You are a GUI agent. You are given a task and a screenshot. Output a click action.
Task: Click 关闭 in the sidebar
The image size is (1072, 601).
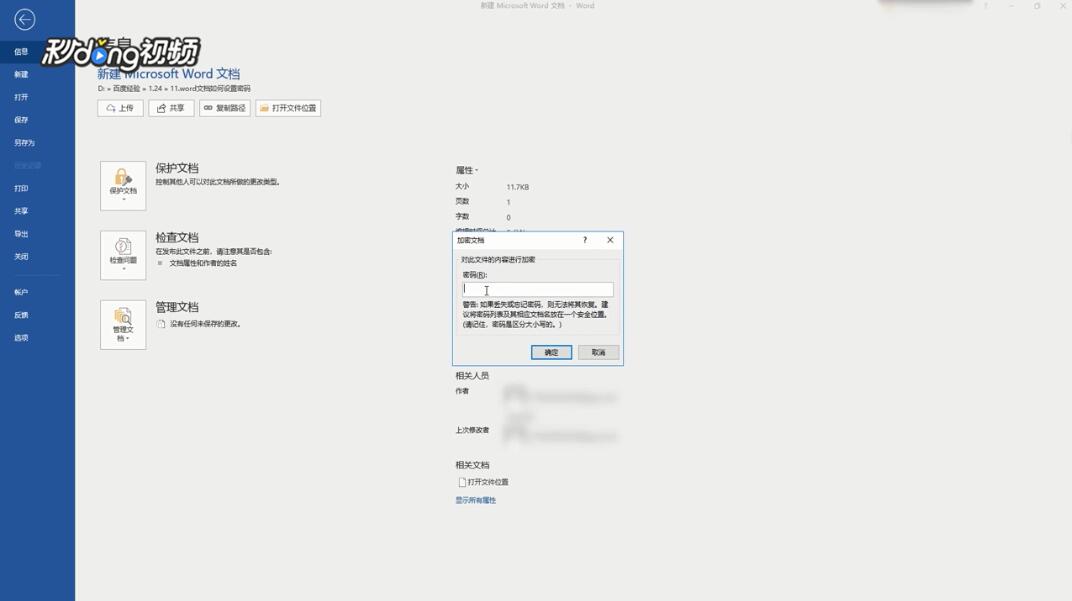(x=21, y=256)
